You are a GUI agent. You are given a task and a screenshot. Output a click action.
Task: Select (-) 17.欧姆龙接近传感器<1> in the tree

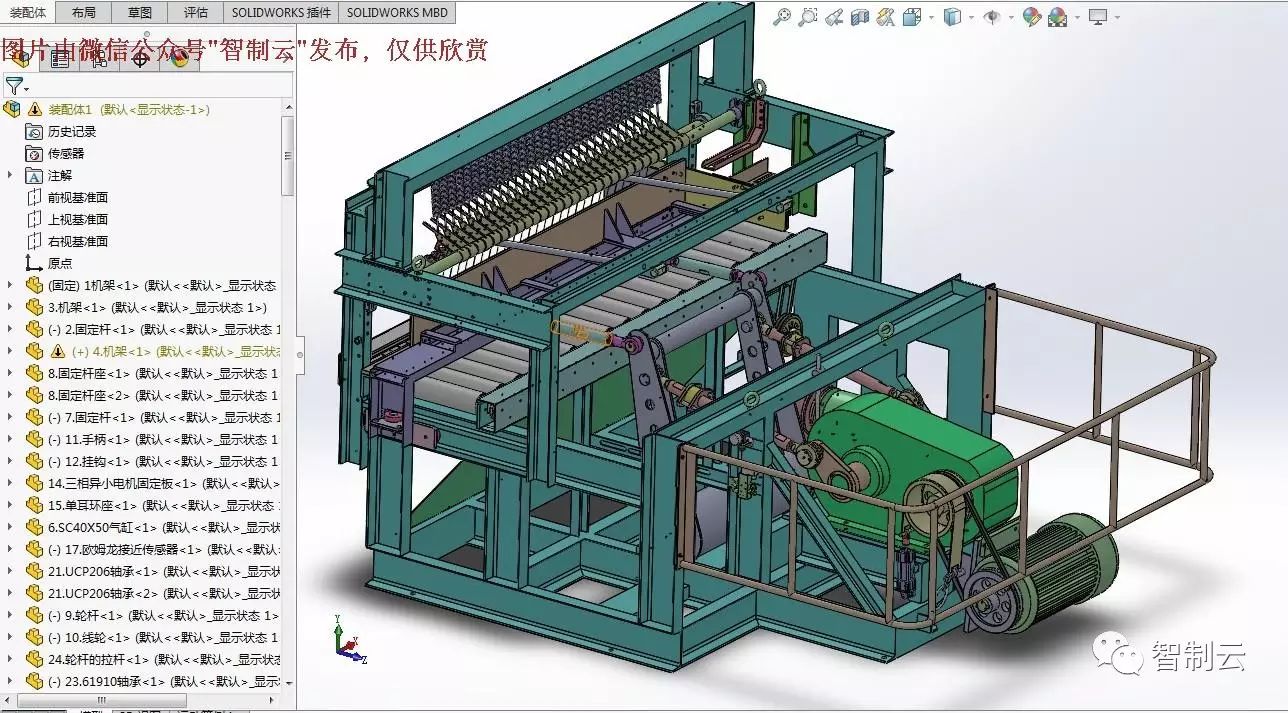click(x=164, y=549)
